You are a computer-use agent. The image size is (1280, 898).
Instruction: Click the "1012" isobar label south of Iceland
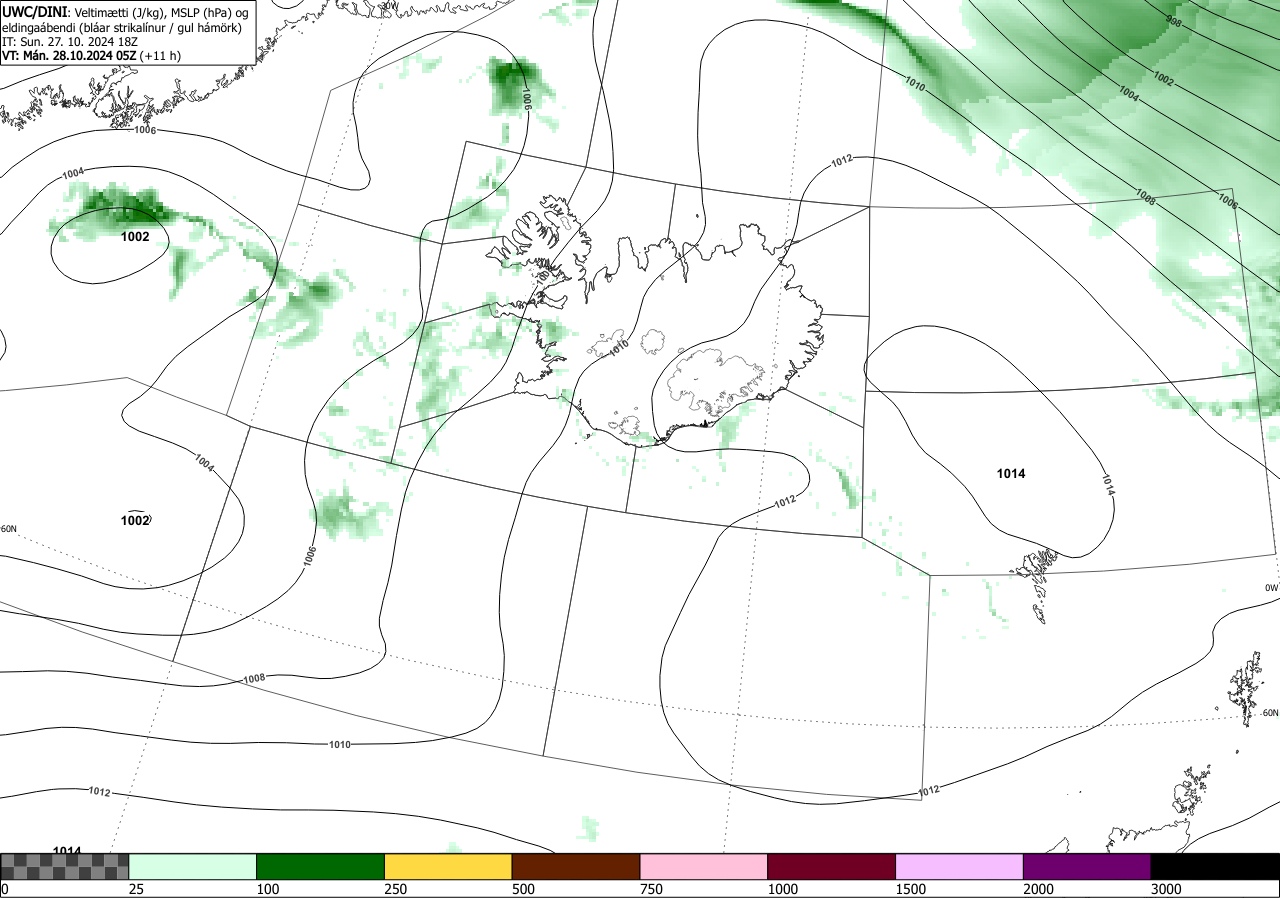[785, 501]
